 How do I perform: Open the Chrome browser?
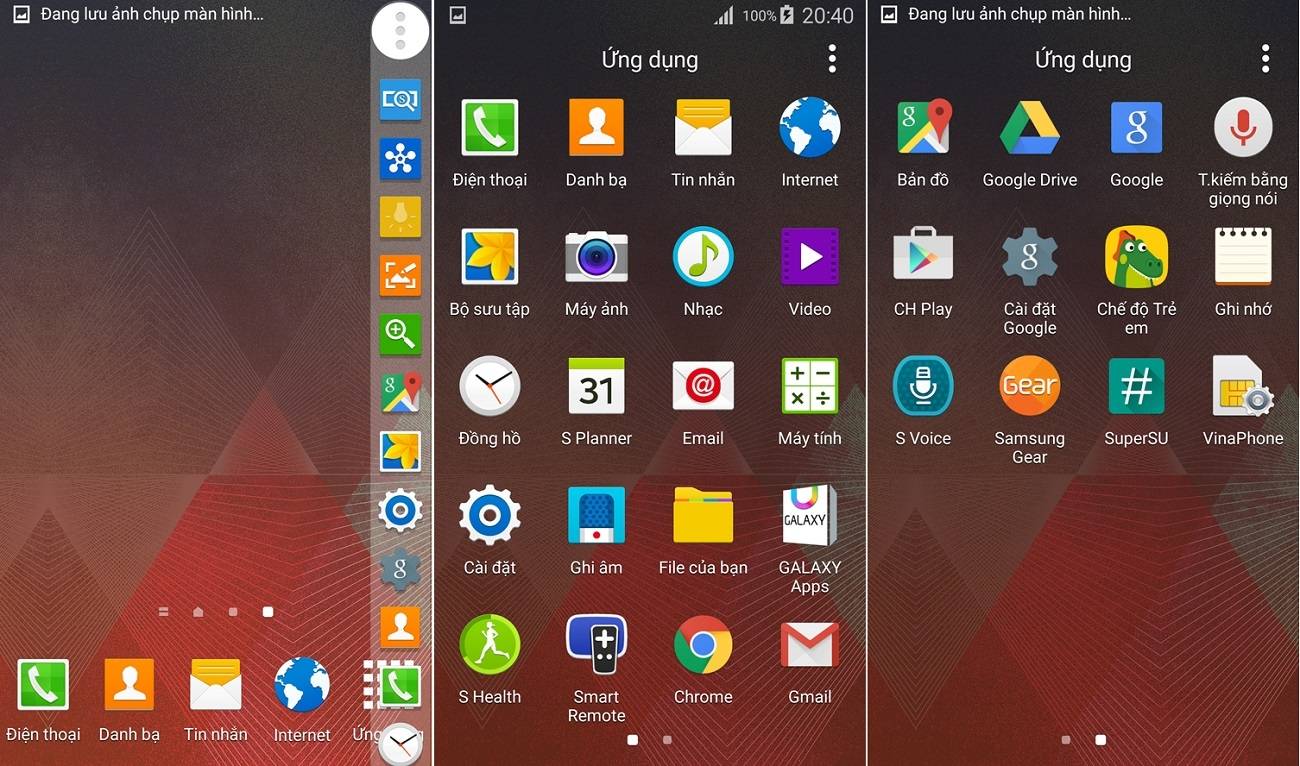[702, 645]
